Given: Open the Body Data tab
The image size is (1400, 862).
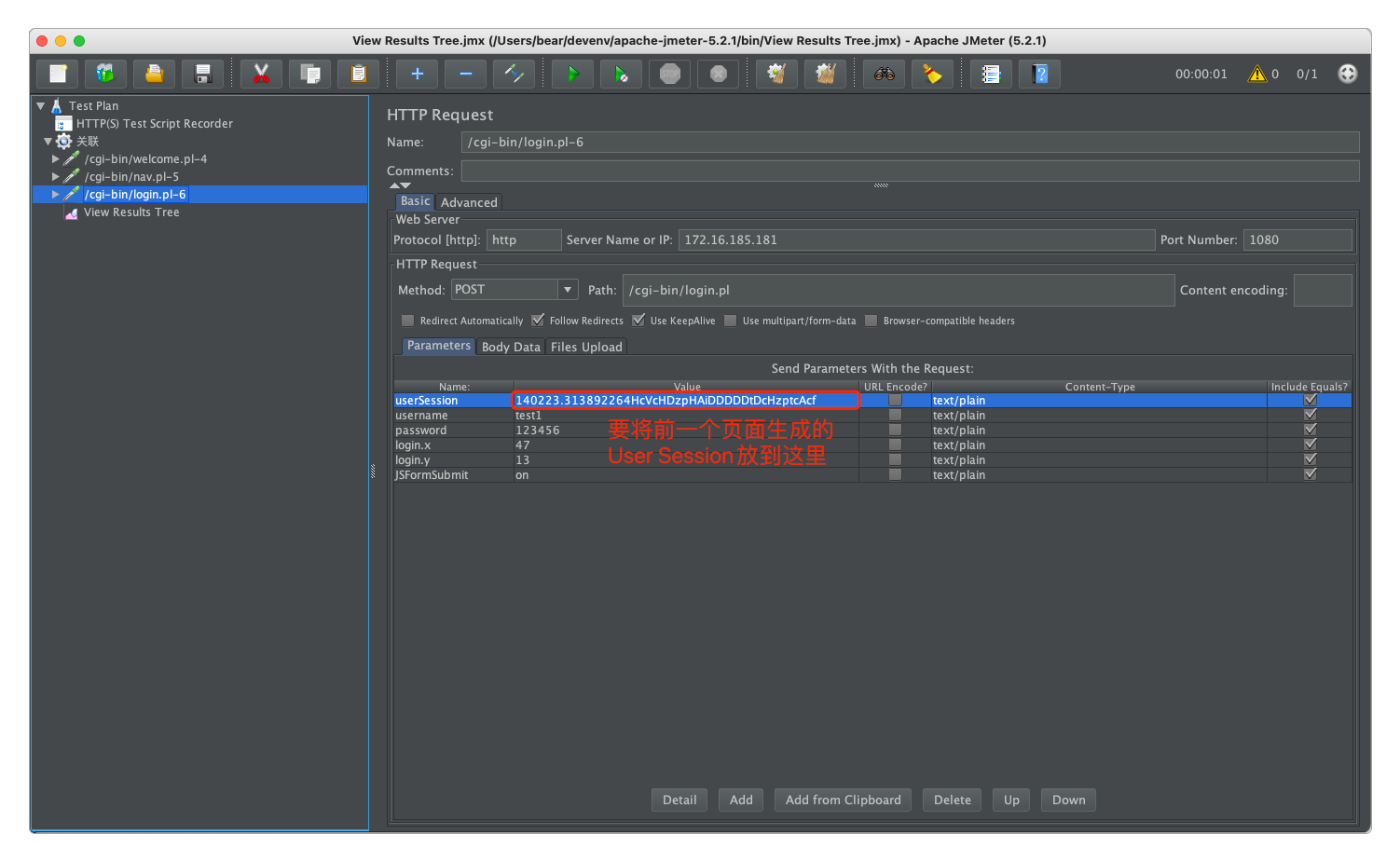Looking at the screenshot, I should tap(511, 347).
